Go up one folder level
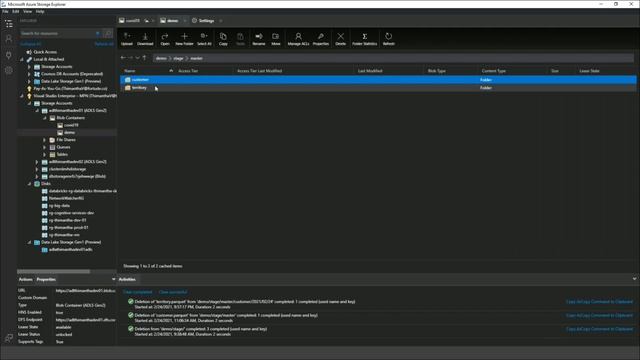640x360 pixels. point(144,58)
